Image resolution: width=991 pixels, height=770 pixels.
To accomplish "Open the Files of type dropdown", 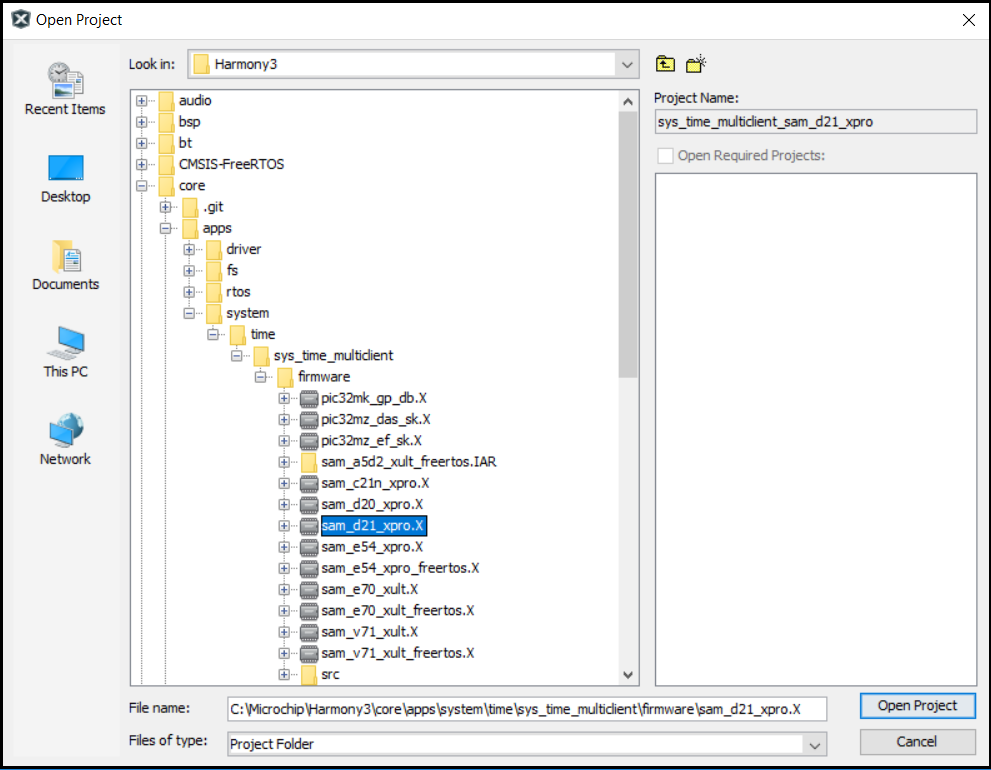I will tap(816, 744).
